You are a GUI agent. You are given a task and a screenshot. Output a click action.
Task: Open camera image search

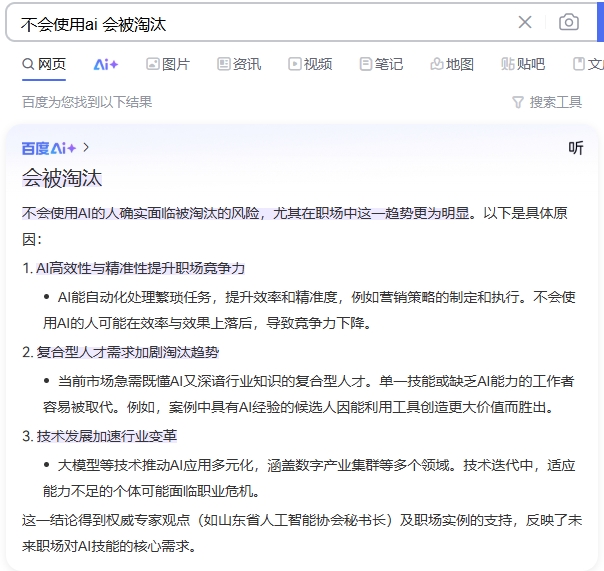pos(568,22)
